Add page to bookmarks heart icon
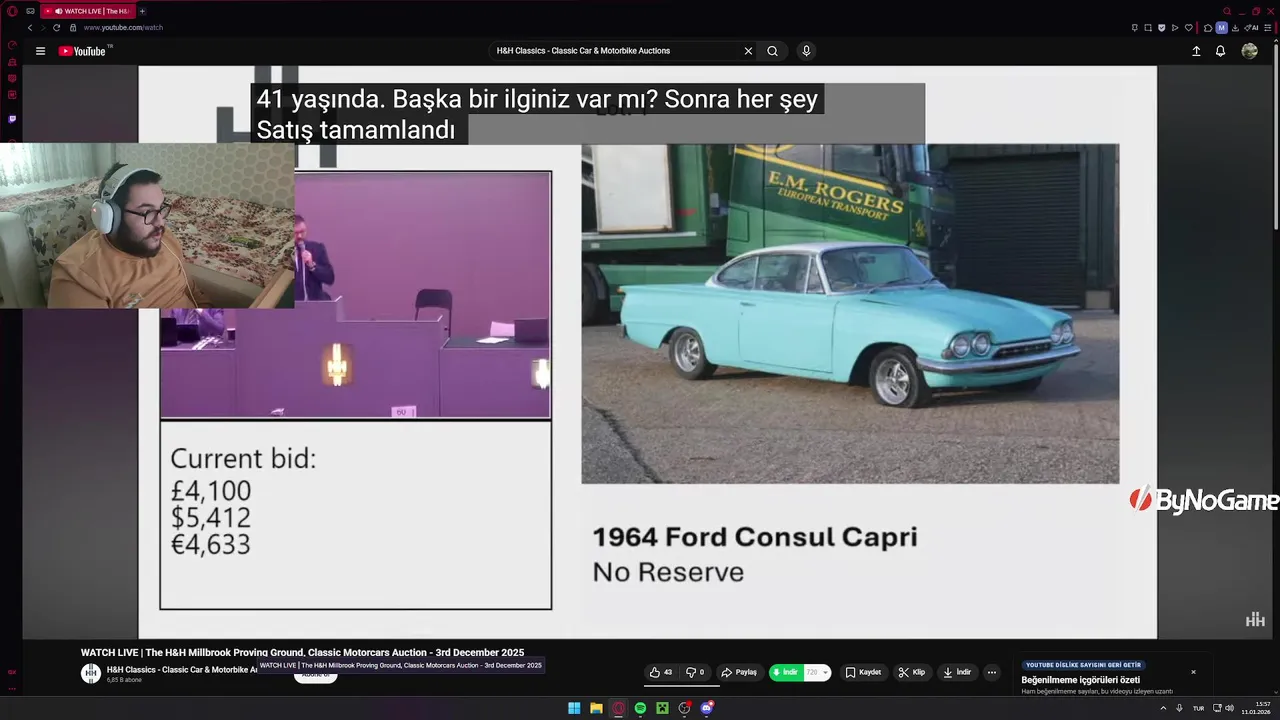 coord(1189,27)
